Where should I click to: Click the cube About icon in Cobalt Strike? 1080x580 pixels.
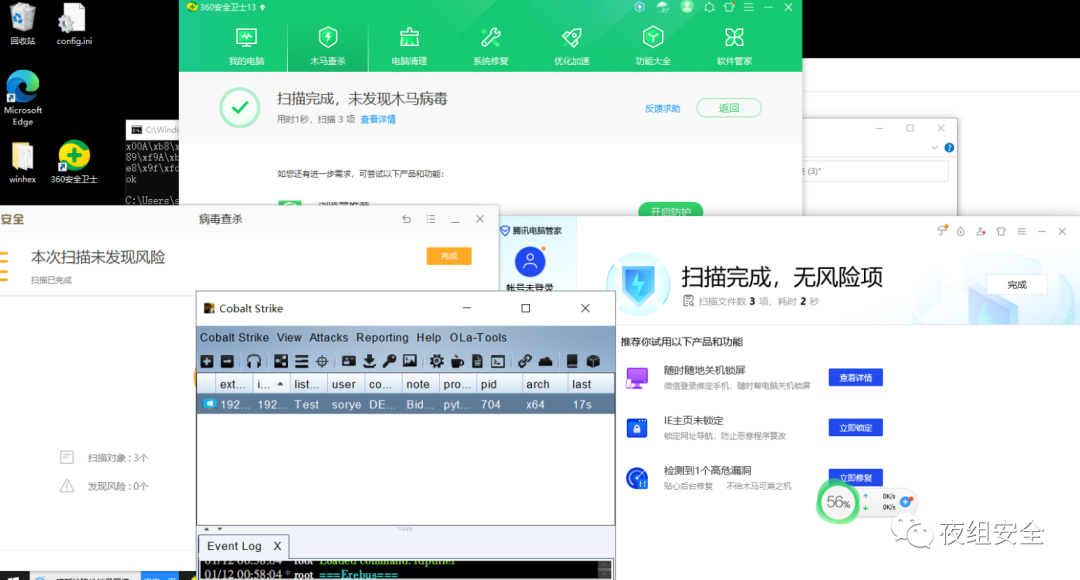(592, 361)
